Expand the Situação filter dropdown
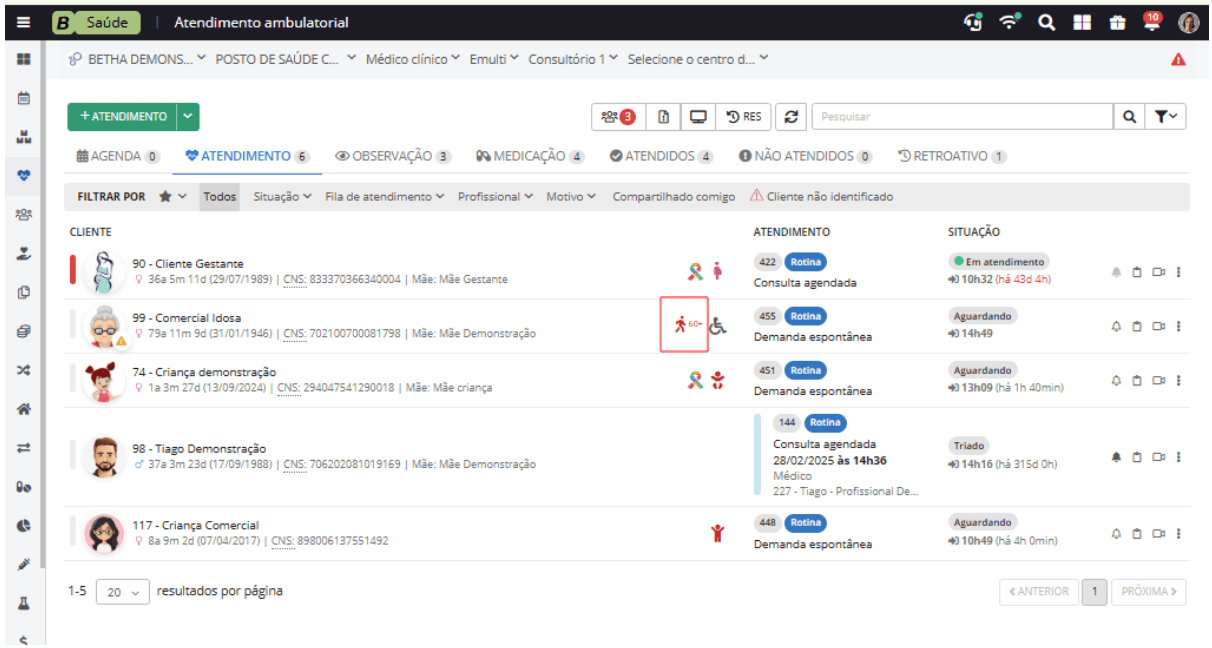The height and width of the screenshot is (648, 1212). point(282,197)
